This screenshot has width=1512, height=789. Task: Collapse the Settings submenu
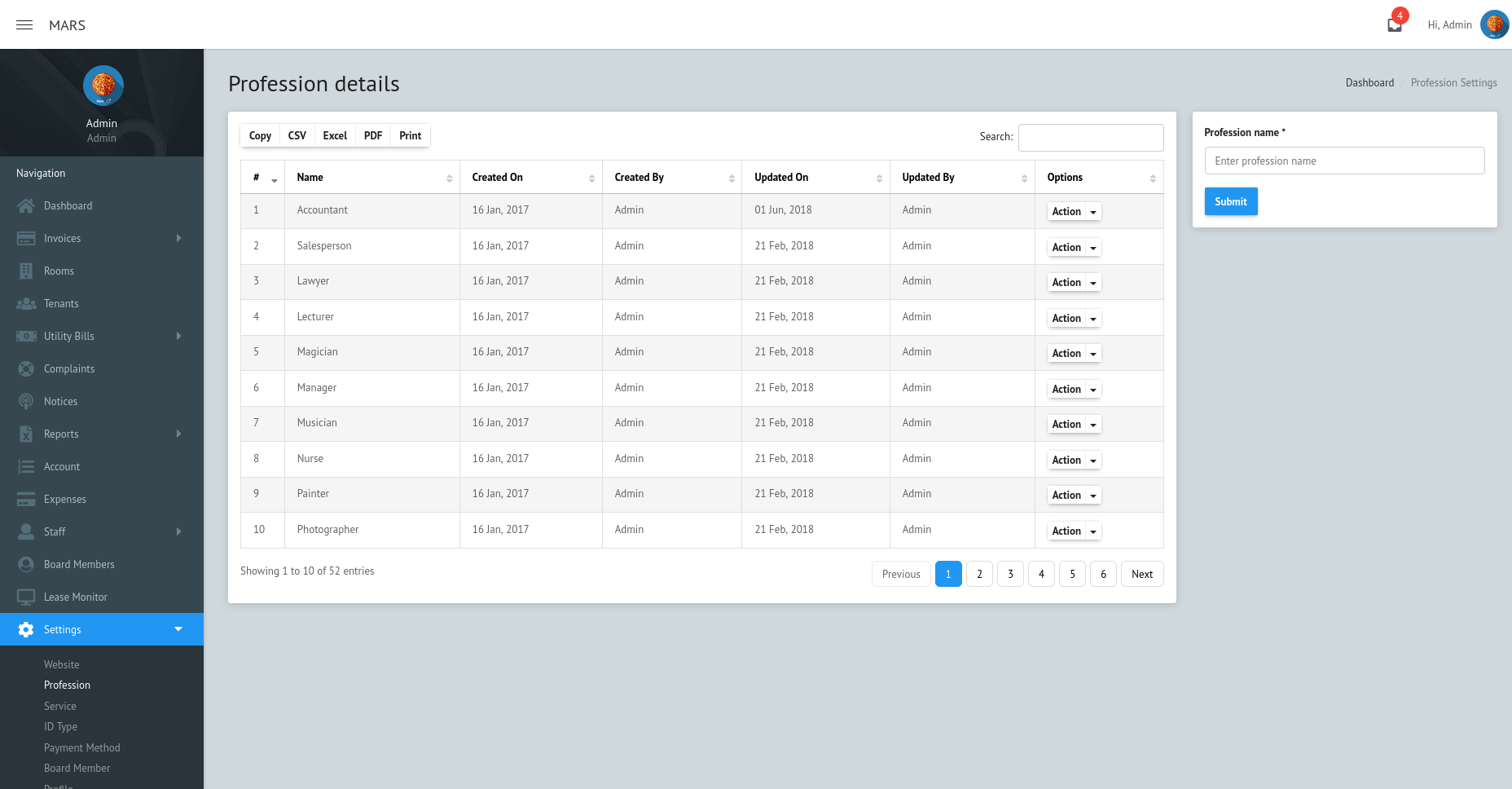point(178,629)
